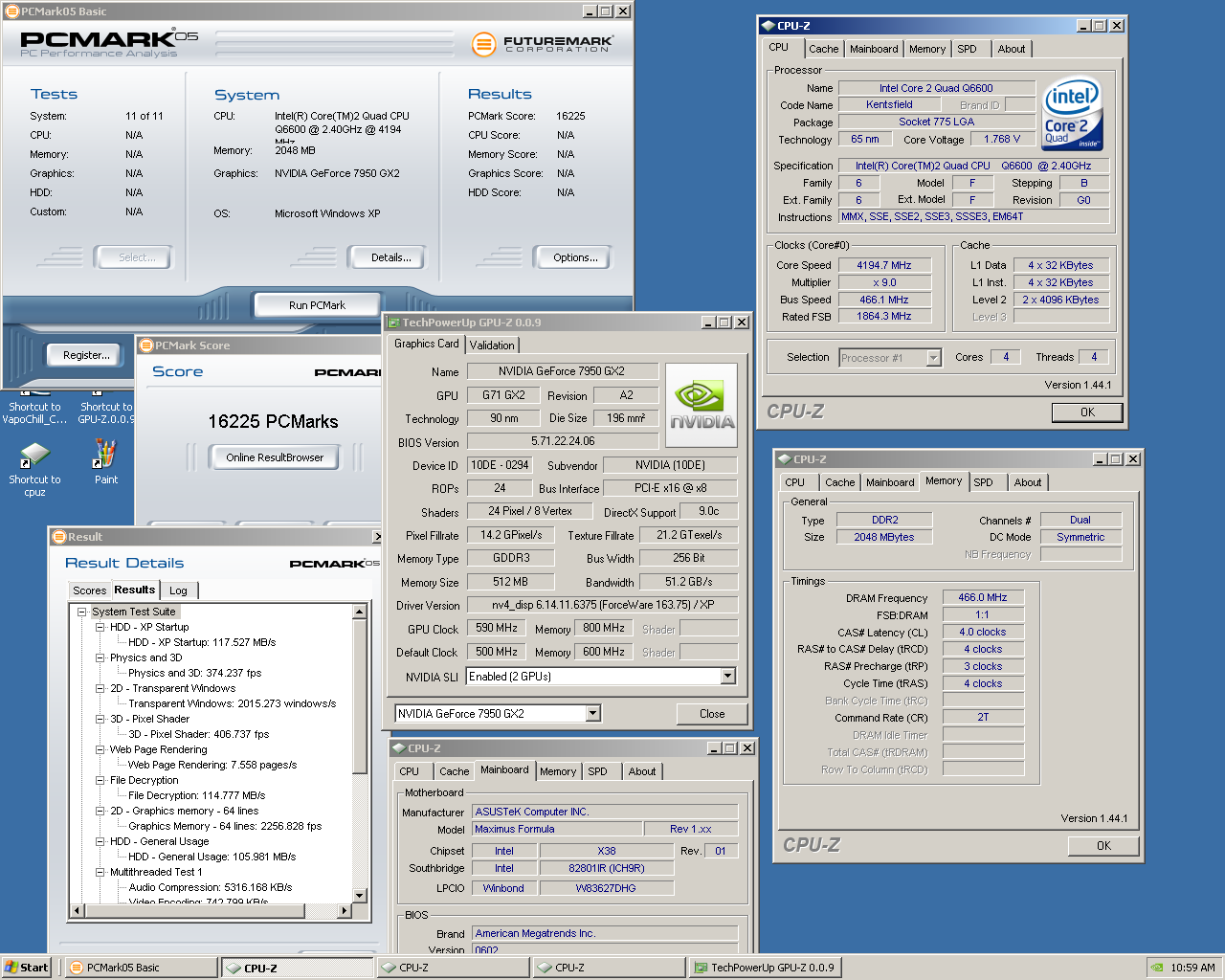Image resolution: width=1225 pixels, height=980 pixels.
Task: Click the NVIDIA logo in GPU-Z
Action: pyautogui.click(x=702, y=405)
